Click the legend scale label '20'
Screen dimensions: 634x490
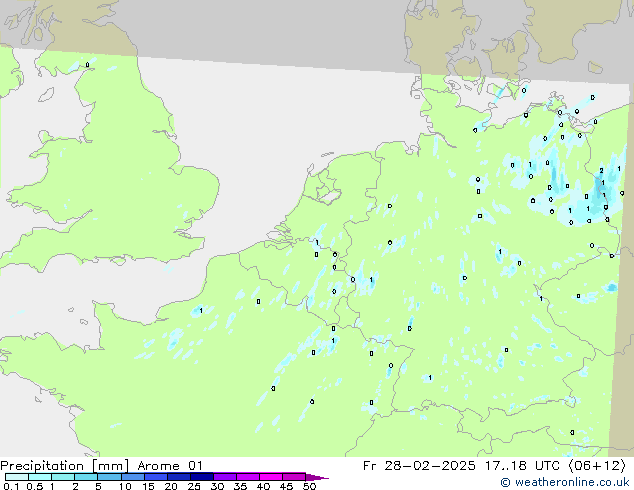coord(171,486)
